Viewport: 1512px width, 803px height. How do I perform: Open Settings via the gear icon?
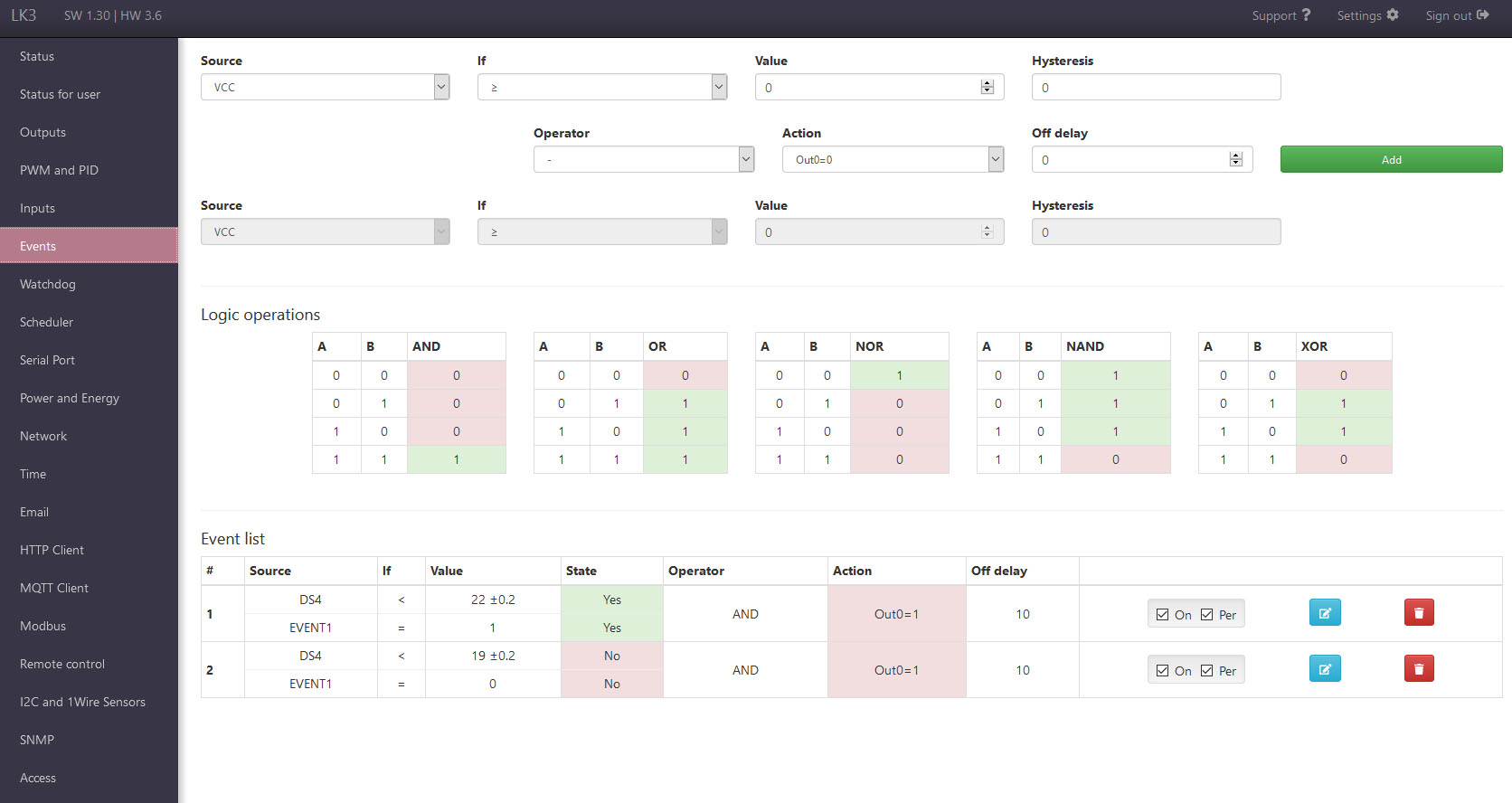pos(1393,15)
